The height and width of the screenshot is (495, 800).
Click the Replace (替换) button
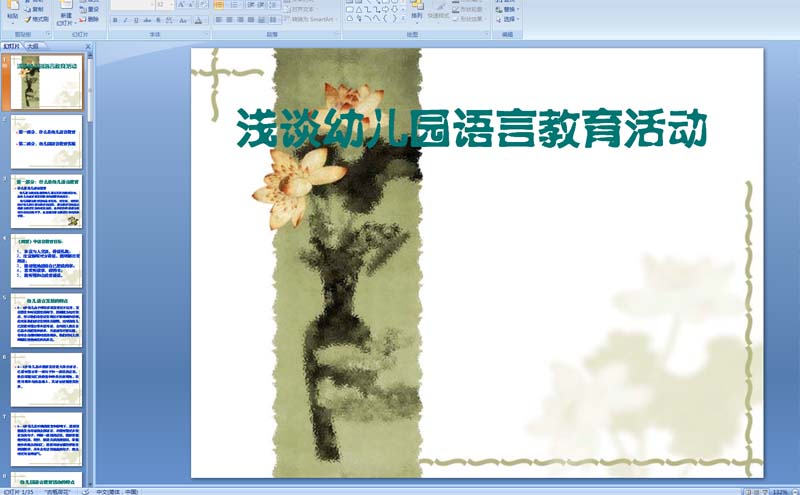pyautogui.click(x=507, y=9)
